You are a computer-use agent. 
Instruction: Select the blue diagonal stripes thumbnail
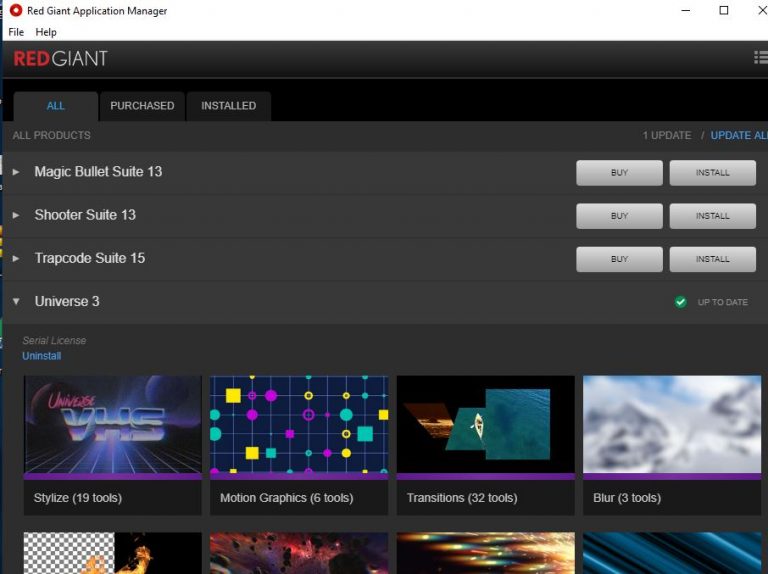click(x=672, y=553)
